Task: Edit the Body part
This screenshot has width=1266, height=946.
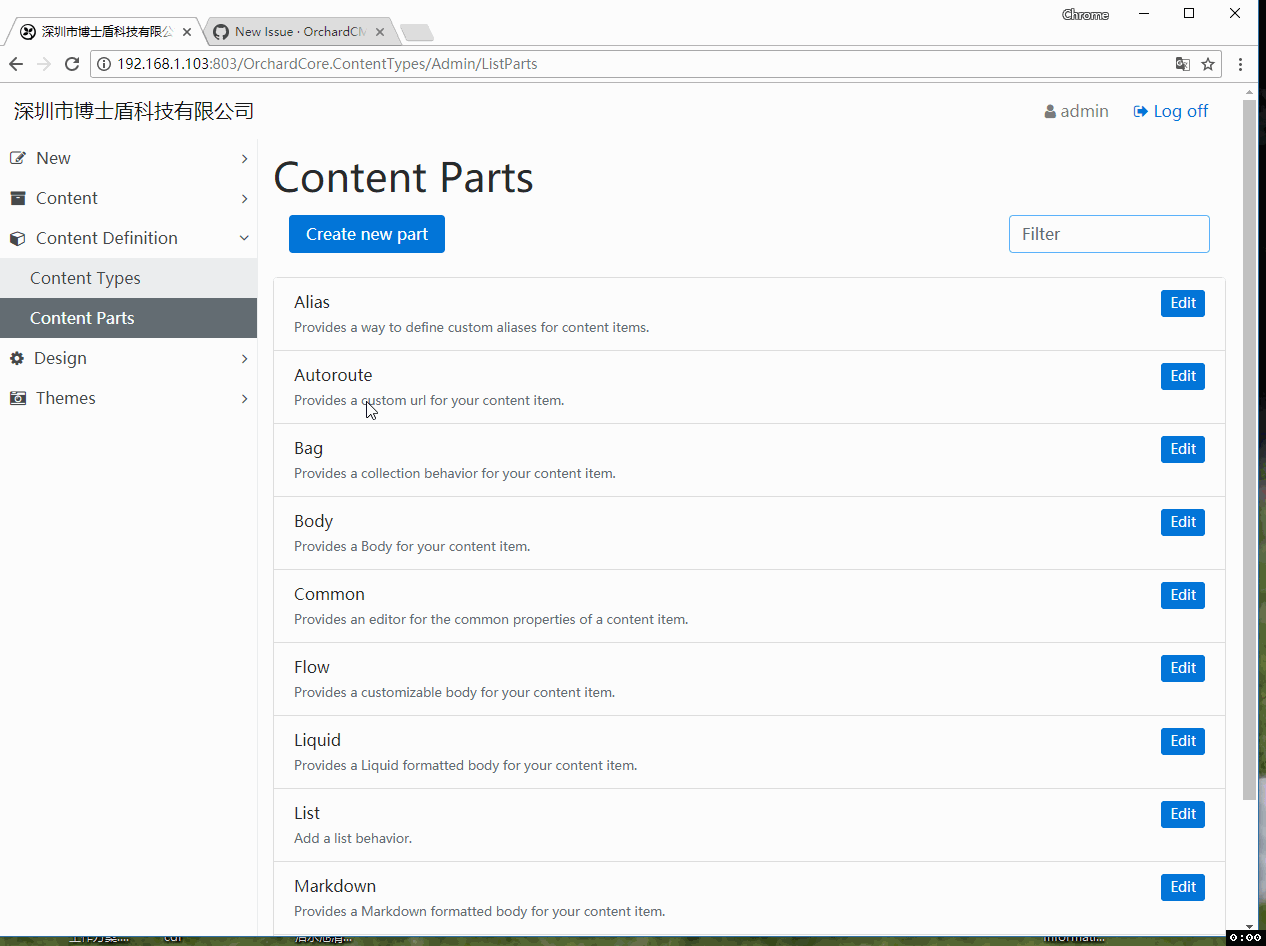Action: click(x=1183, y=522)
